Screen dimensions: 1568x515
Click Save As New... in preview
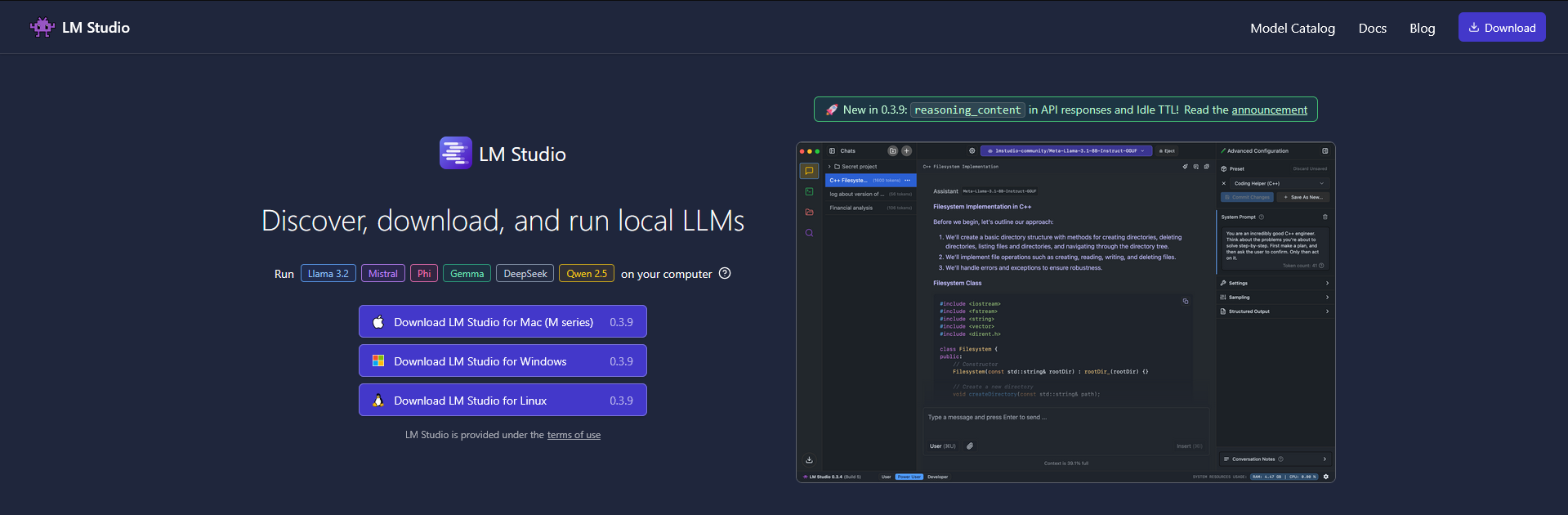(1302, 197)
